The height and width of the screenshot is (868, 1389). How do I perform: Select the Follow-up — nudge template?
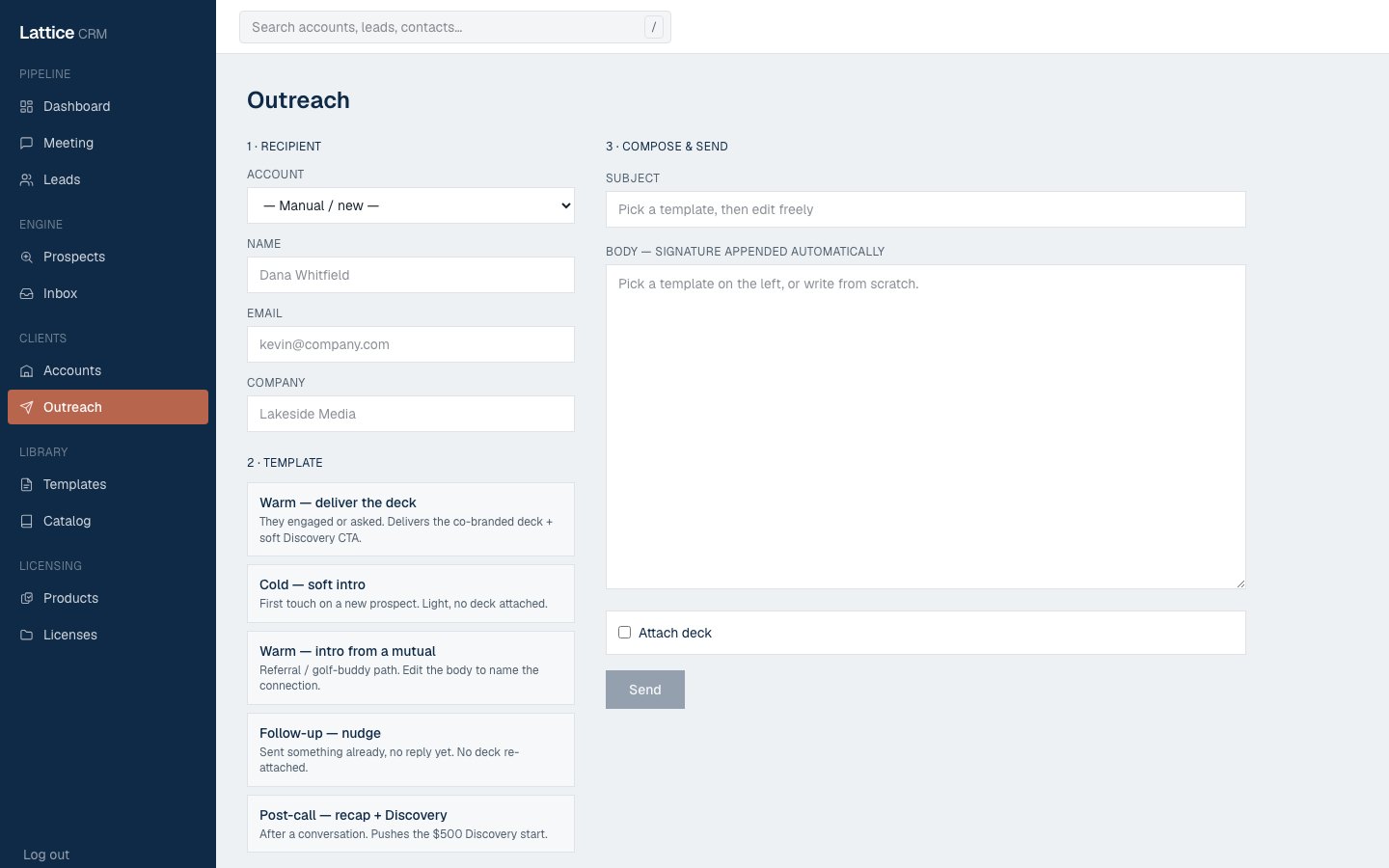pos(411,749)
